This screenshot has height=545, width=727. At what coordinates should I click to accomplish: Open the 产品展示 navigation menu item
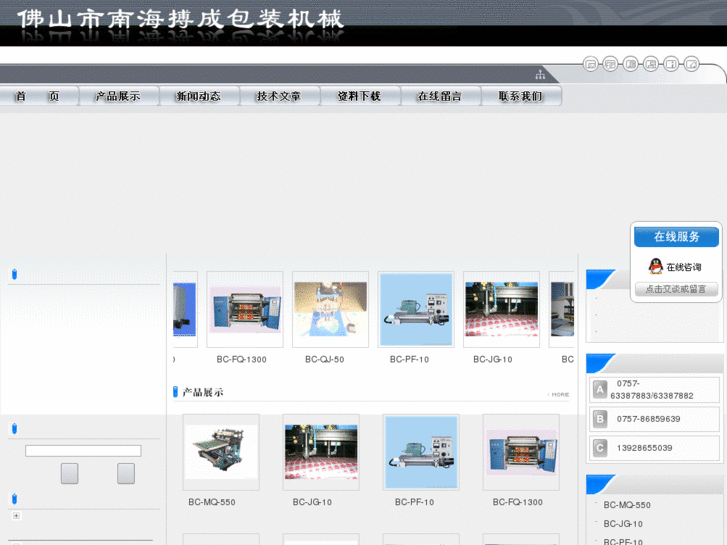click(119, 96)
